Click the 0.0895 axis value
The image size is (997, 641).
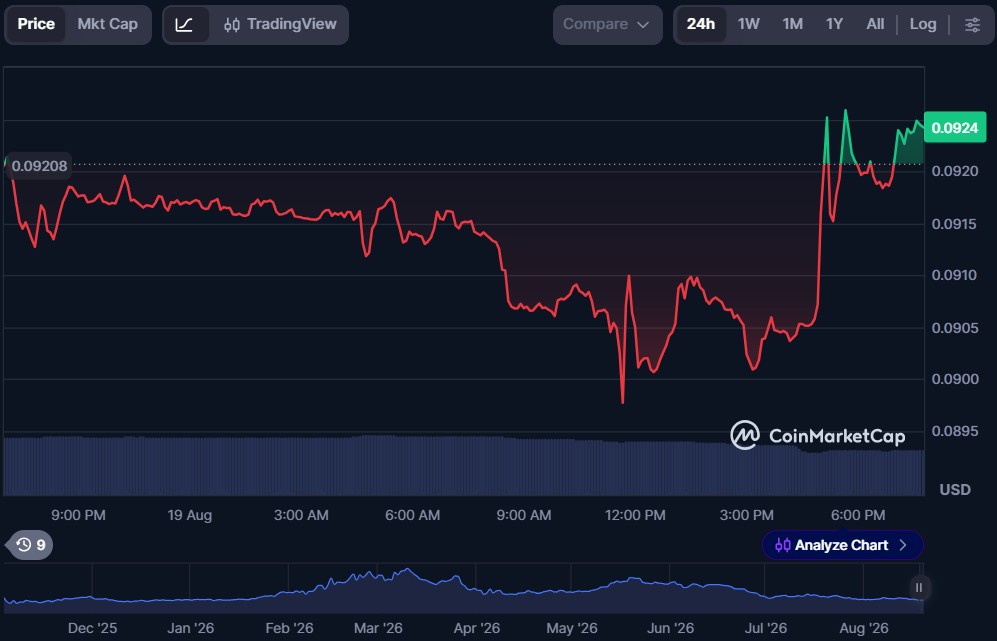tap(954, 431)
